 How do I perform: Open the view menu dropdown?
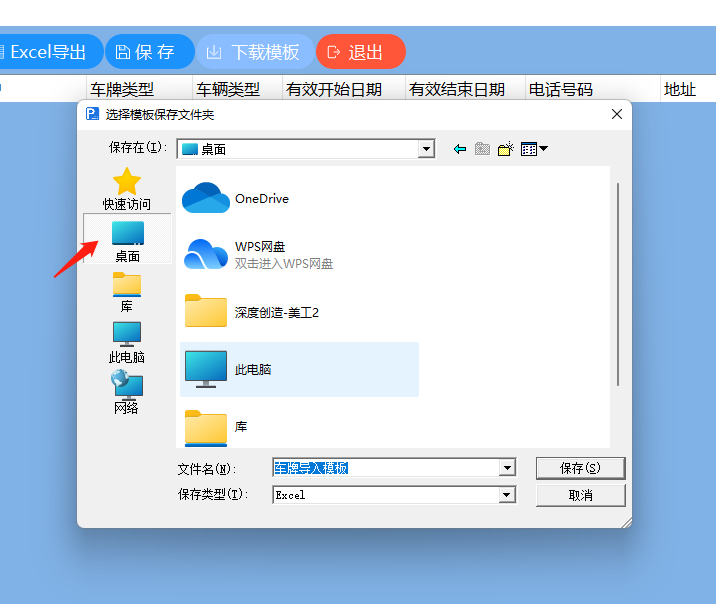coord(534,149)
